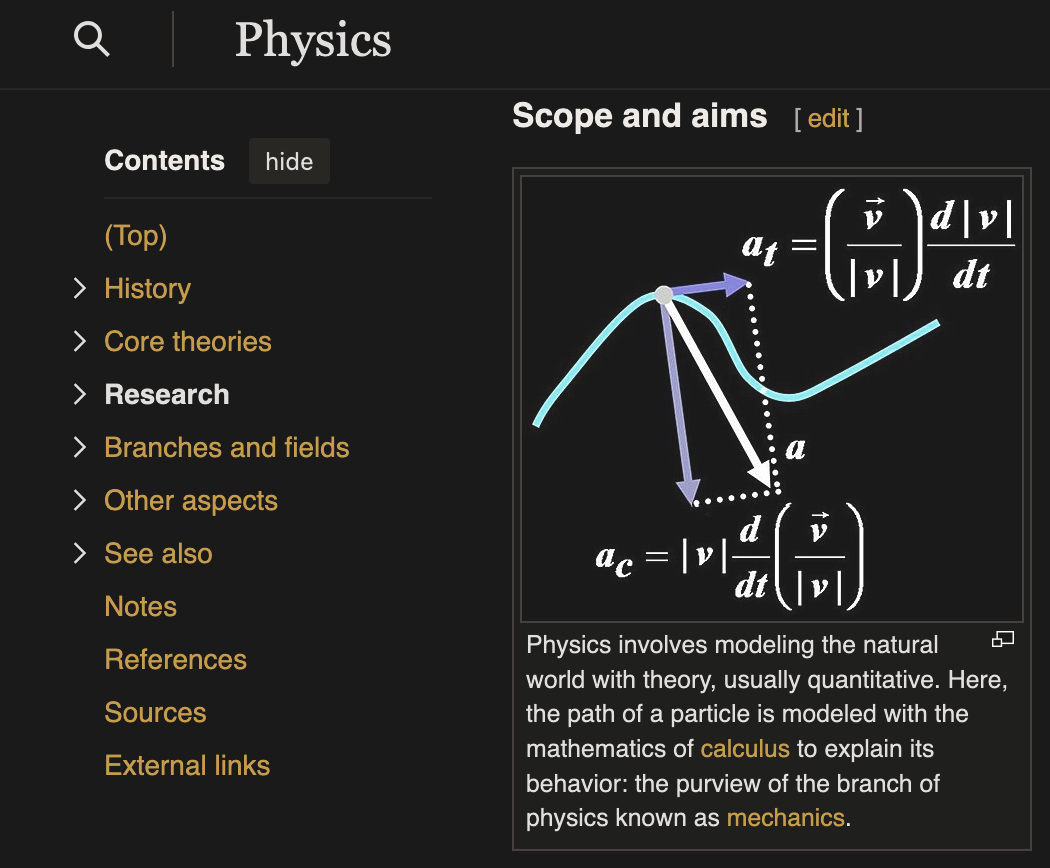This screenshot has width=1050, height=868.
Task: Click the image enlarge icon below the diagram
Action: pos(1003,638)
